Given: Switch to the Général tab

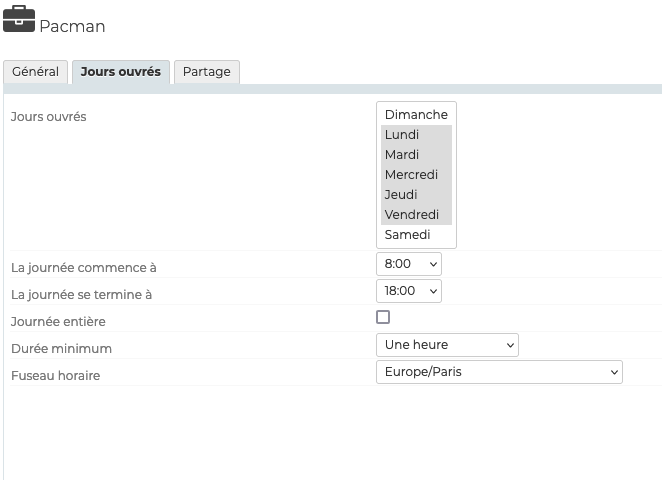Looking at the screenshot, I should [x=36, y=72].
